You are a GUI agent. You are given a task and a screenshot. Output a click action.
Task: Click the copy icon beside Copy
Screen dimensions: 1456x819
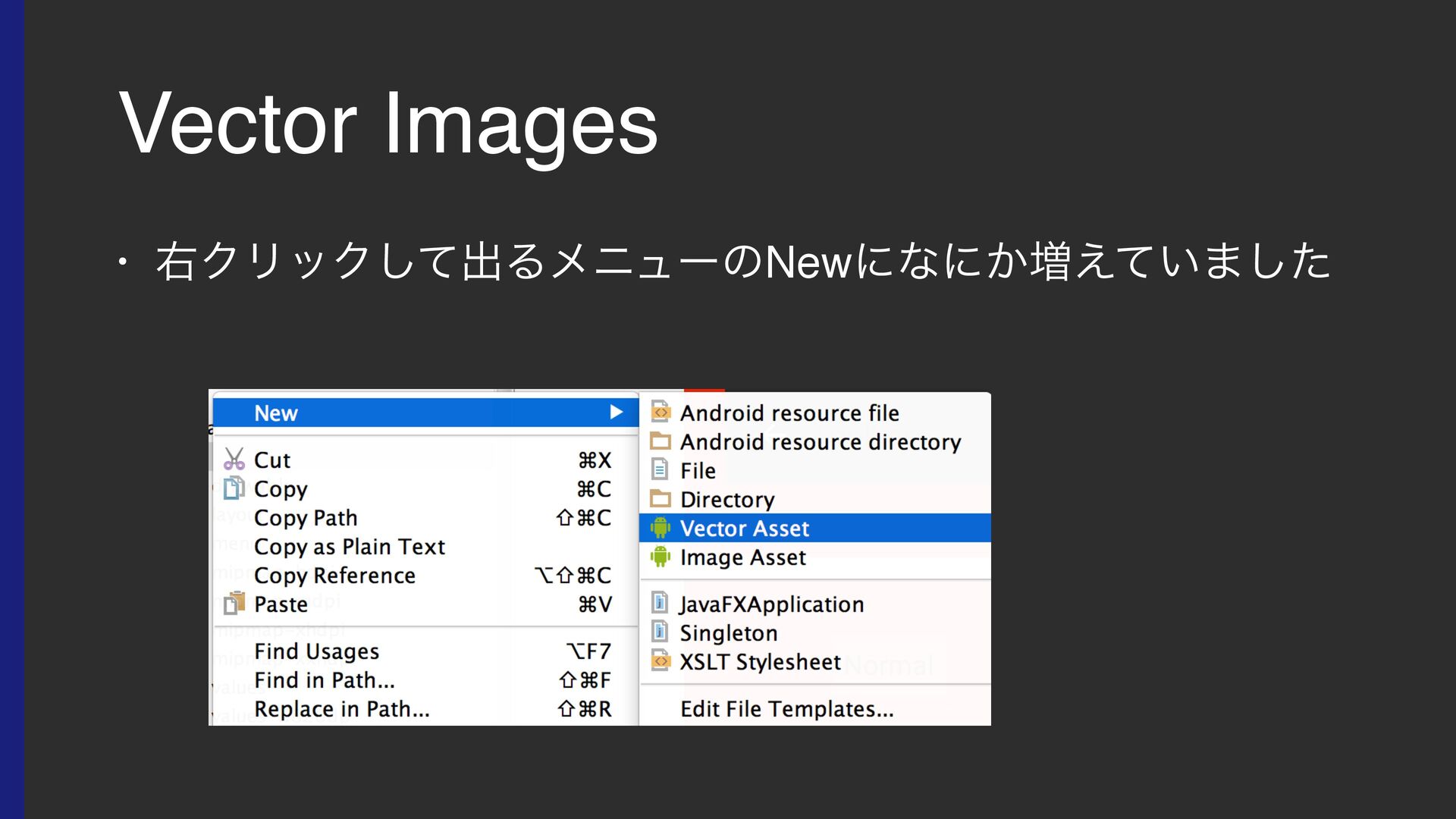click(x=234, y=488)
